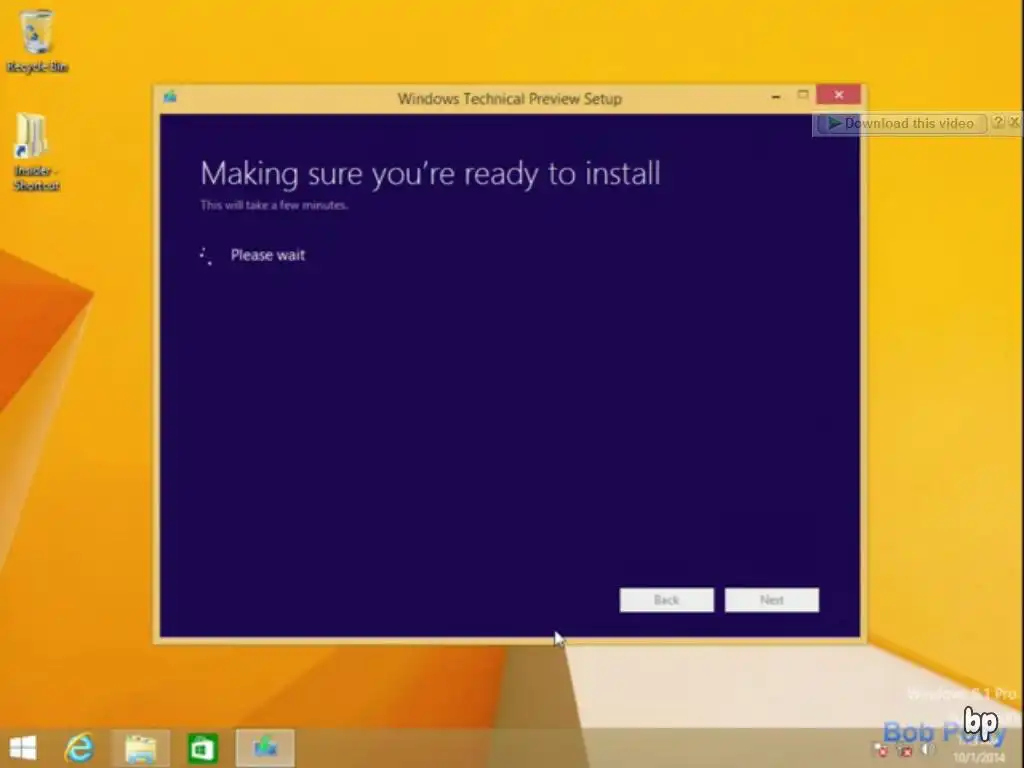The height and width of the screenshot is (768, 1024).
Task: Open the Recycle Bin desktop icon
Action: click(37, 40)
